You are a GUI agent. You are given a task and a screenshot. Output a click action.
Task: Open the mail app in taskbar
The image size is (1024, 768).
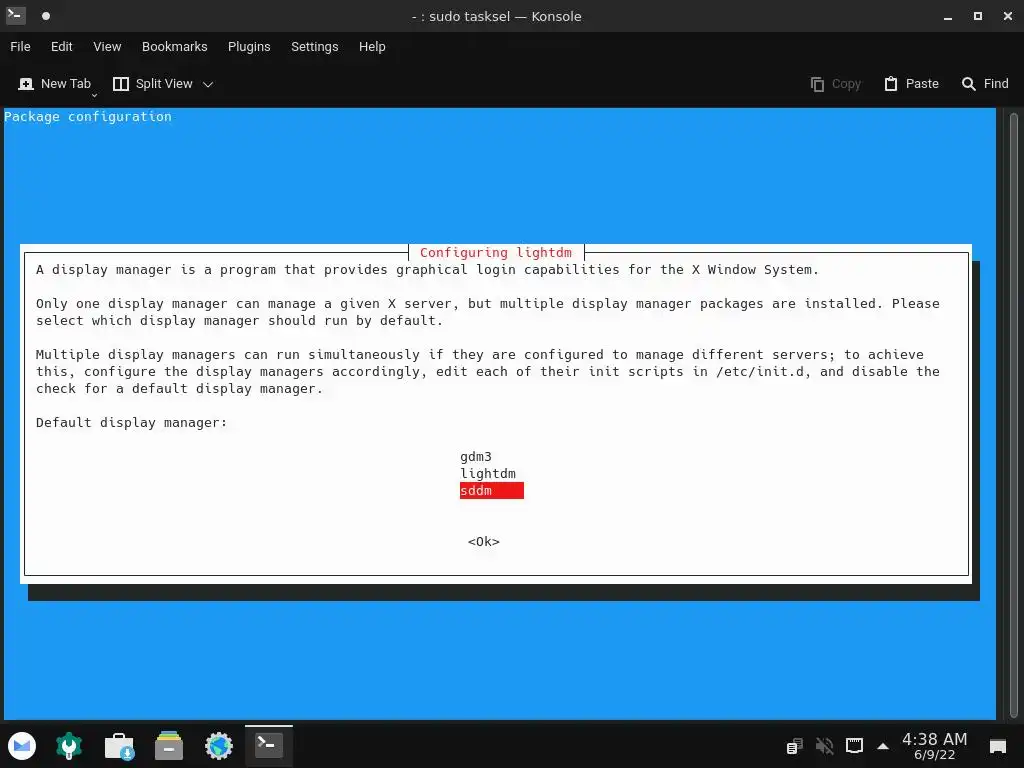click(22, 745)
